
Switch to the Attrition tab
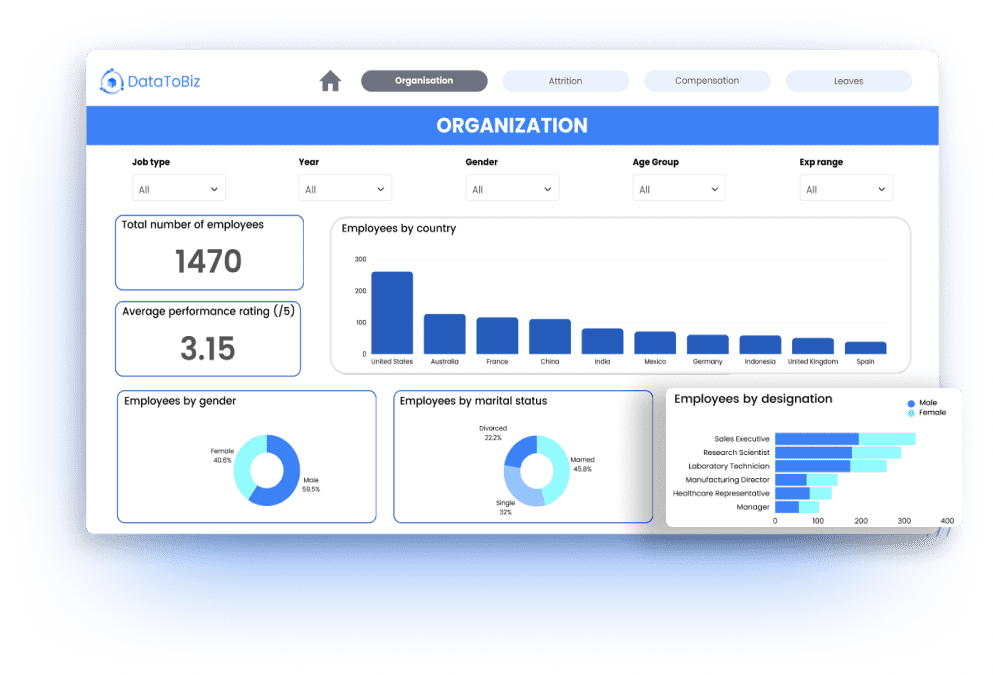tap(565, 81)
